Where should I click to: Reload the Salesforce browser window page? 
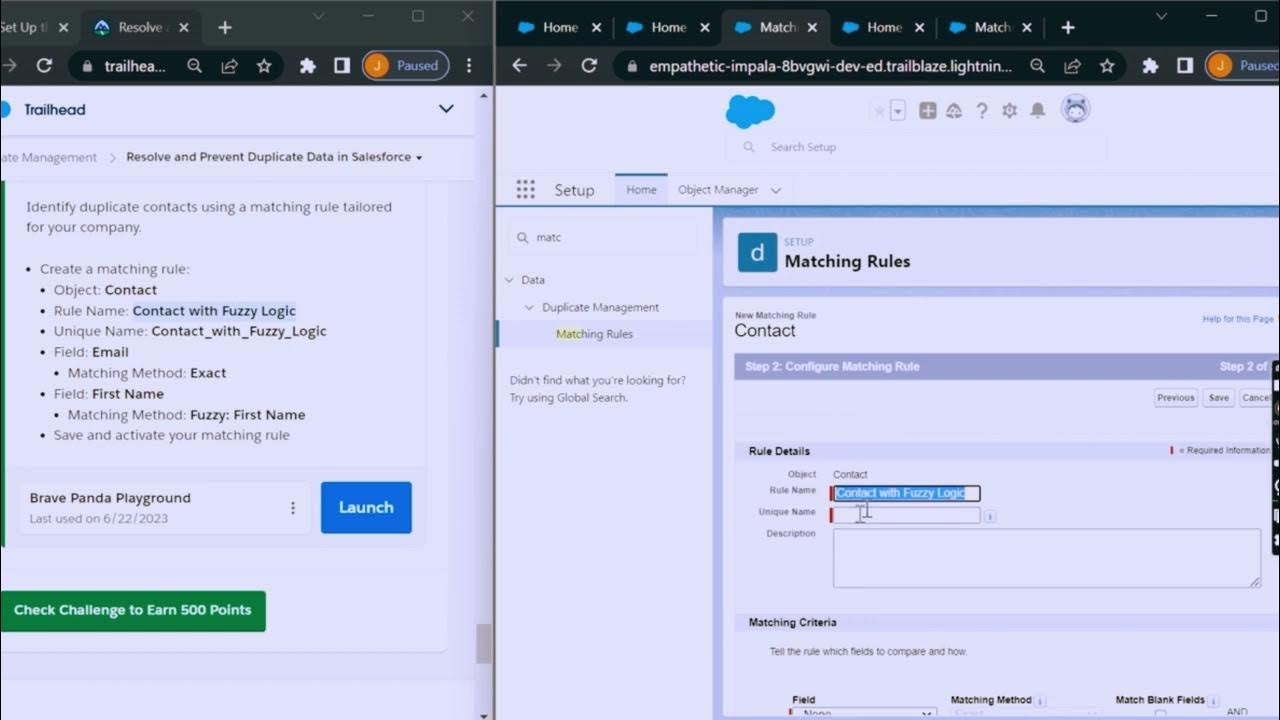pos(589,66)
